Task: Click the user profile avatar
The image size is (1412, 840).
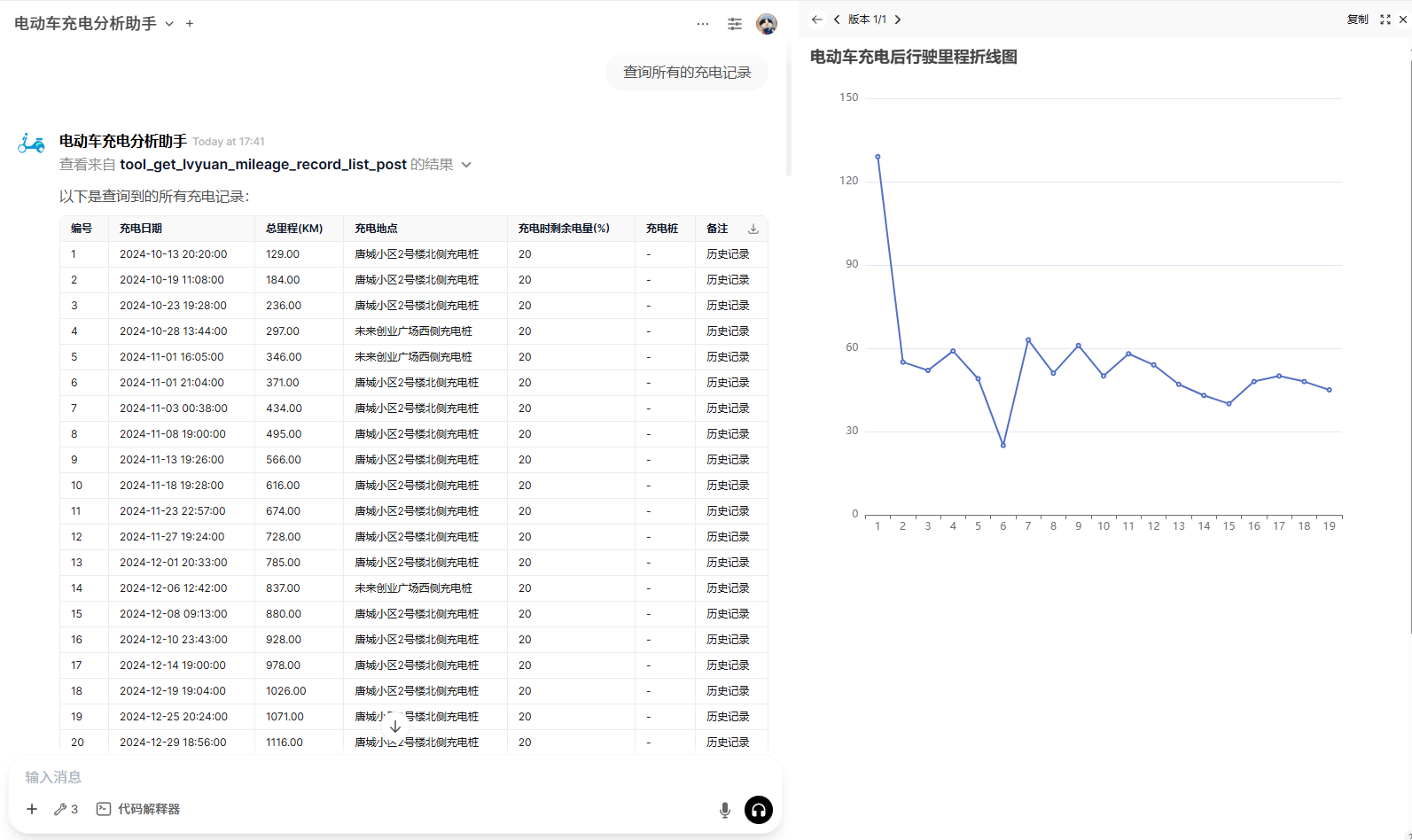Action: pos(767,24)
